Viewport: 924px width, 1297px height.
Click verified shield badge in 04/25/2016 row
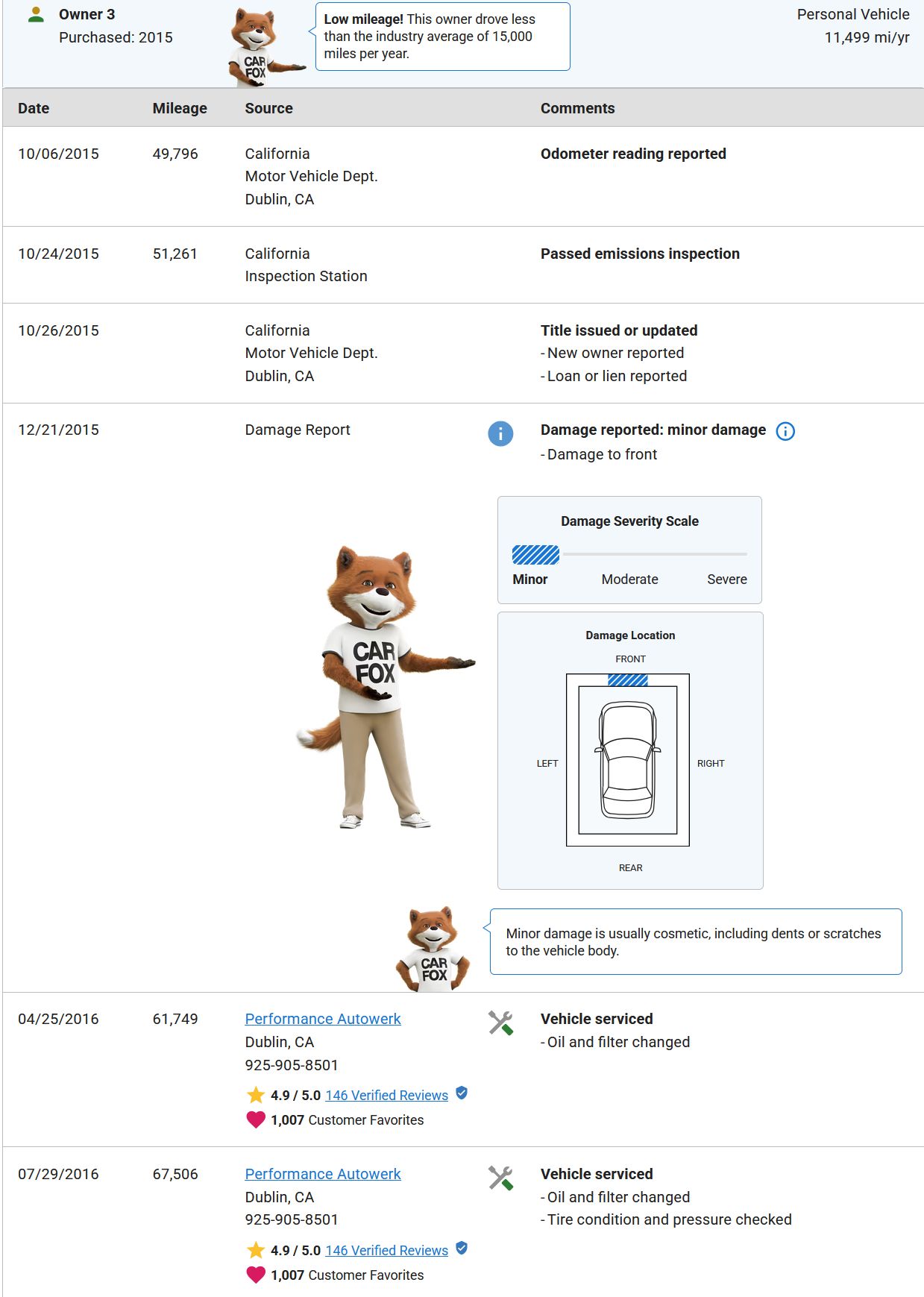coord(462,1093)
